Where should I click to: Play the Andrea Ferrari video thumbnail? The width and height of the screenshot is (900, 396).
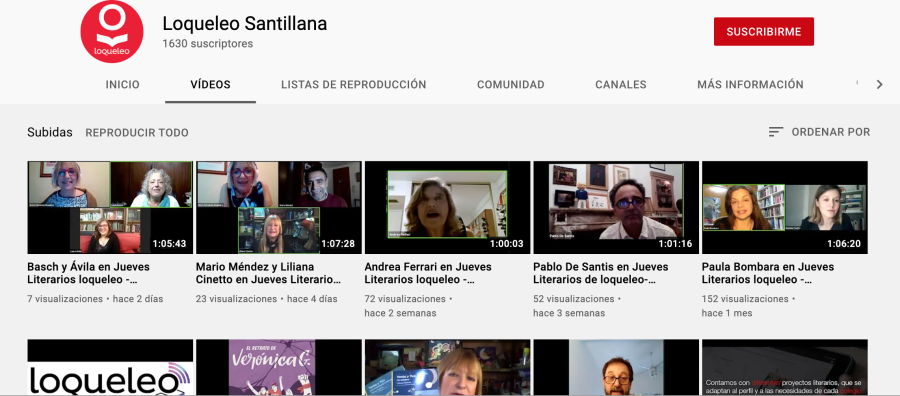coord(448,207)
